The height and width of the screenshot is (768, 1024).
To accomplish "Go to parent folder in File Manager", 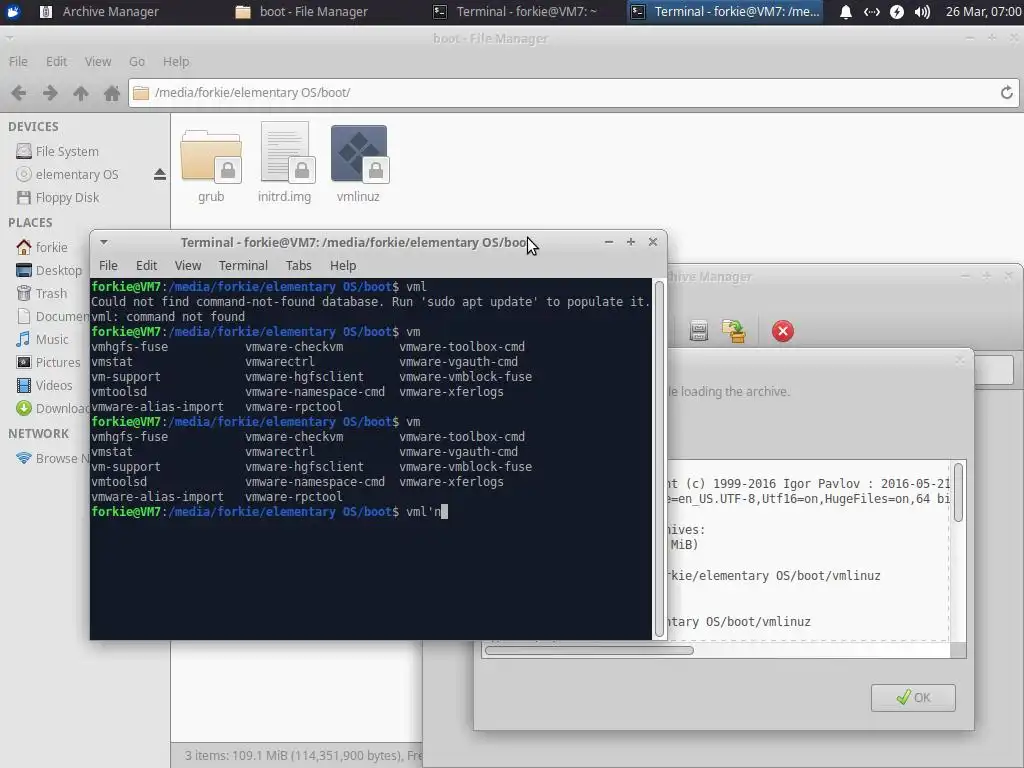I will pyautogui.click(x=80, y=93).
